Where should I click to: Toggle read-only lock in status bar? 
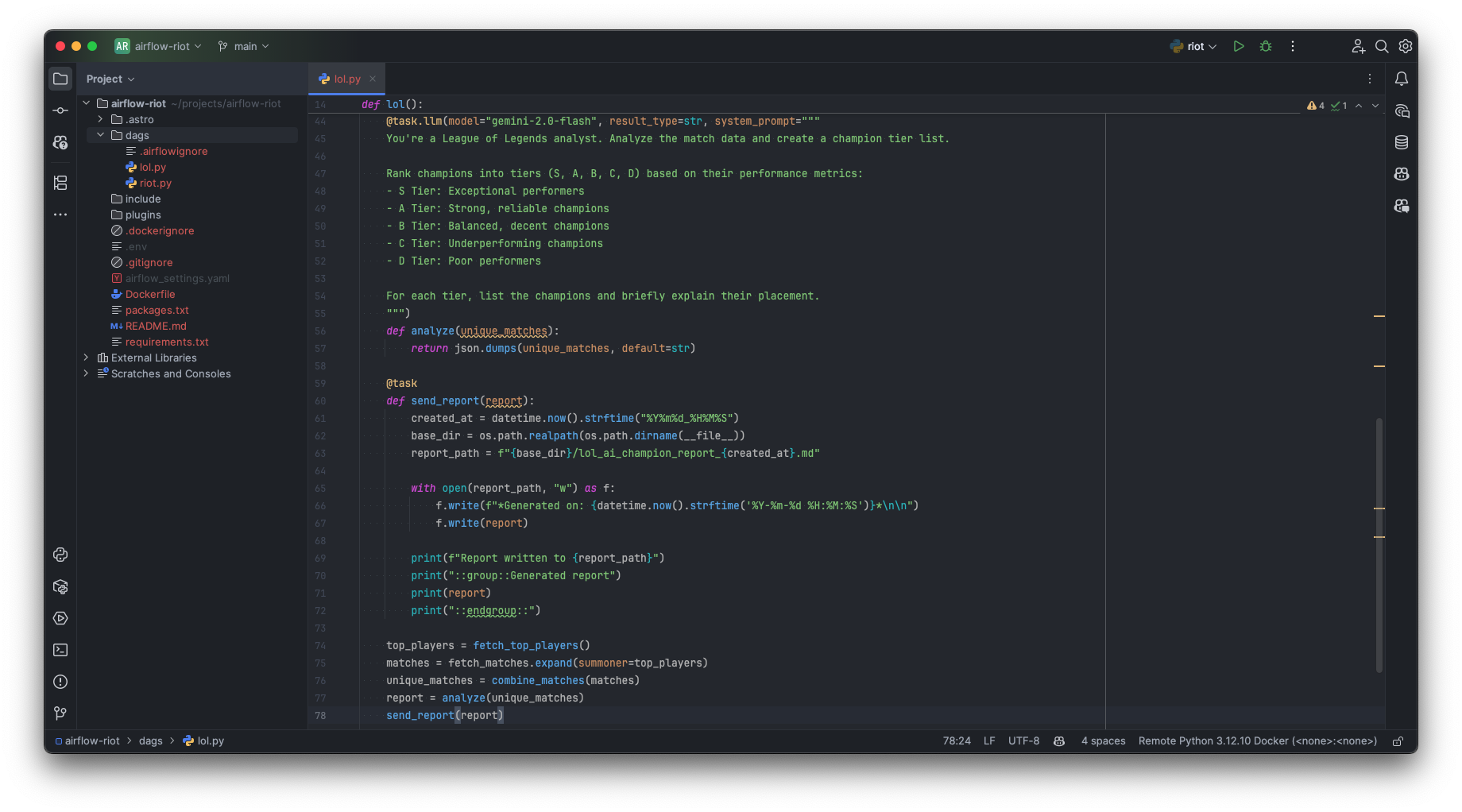tap(1398, 741)
